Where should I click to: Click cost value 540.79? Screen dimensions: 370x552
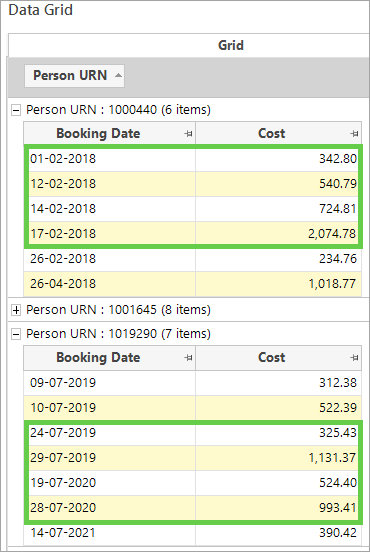click(x=338, y=184)
